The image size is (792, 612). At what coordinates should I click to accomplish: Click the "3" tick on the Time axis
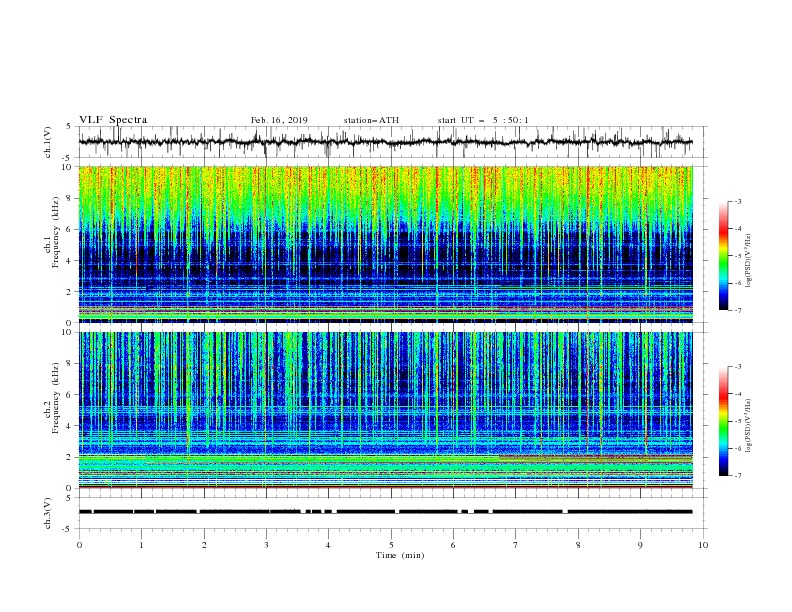pyautogui.click(x=266, y=545)
